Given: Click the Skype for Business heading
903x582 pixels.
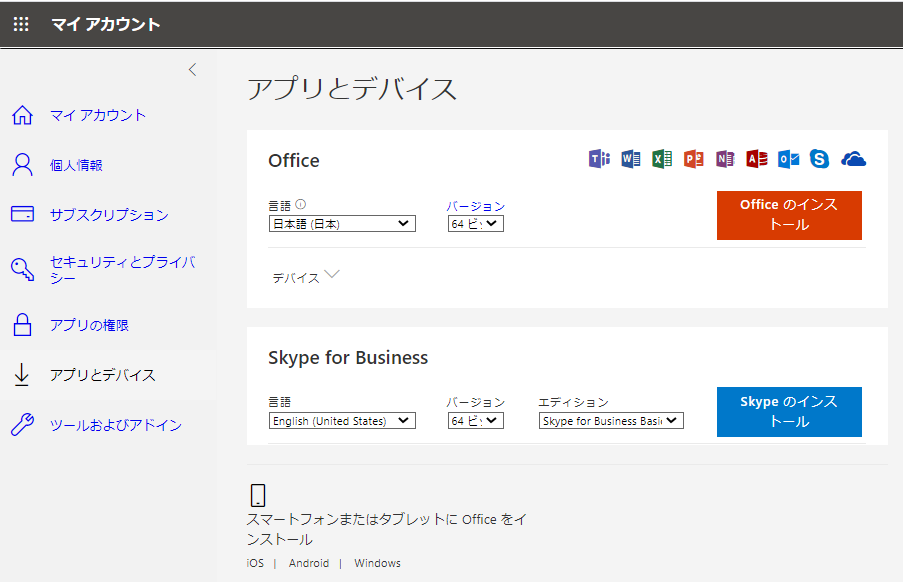Looking at the screenshot, I should pos(348,357).
